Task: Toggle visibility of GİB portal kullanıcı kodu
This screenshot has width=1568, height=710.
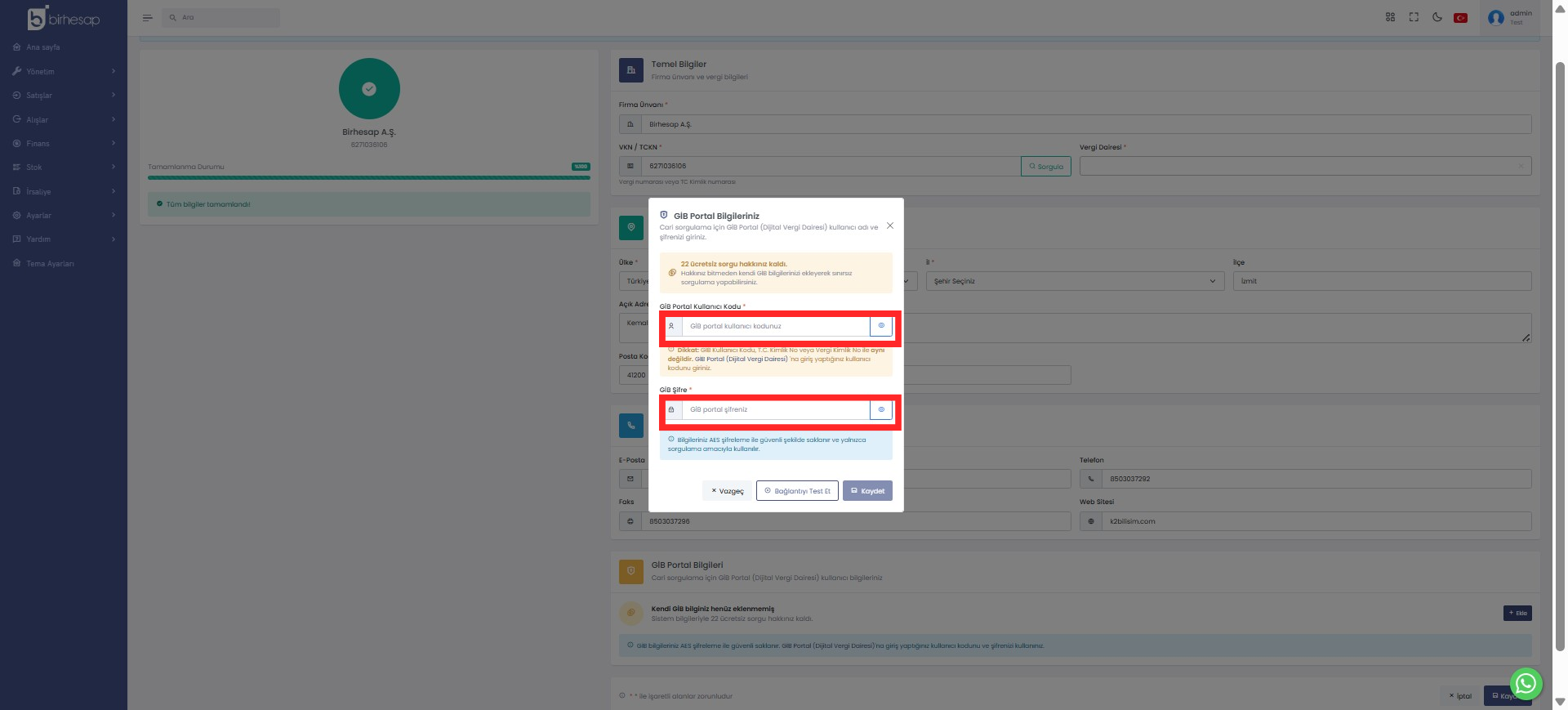Action: 881,326
